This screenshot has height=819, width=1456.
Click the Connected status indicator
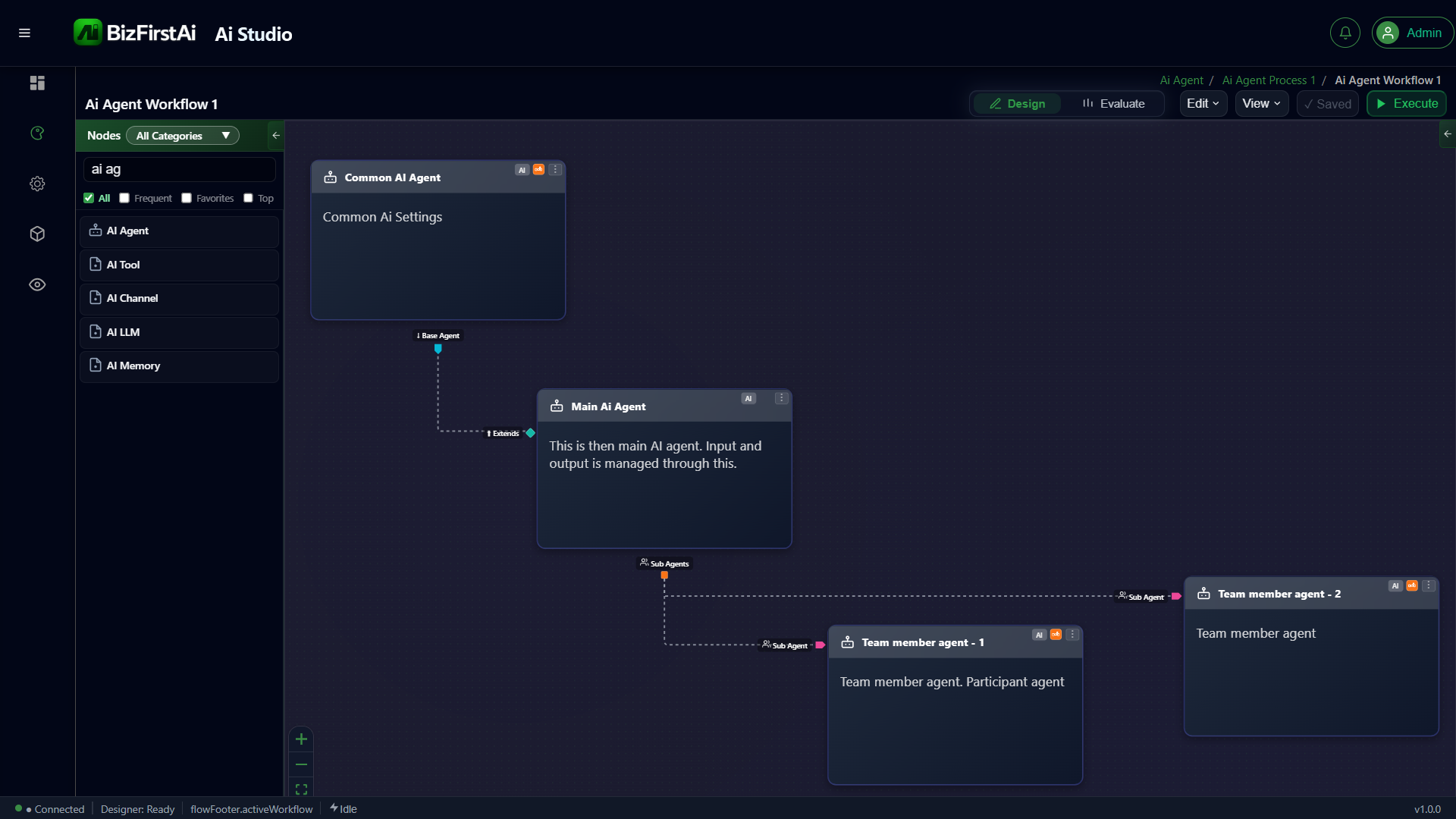click(50, 809)
